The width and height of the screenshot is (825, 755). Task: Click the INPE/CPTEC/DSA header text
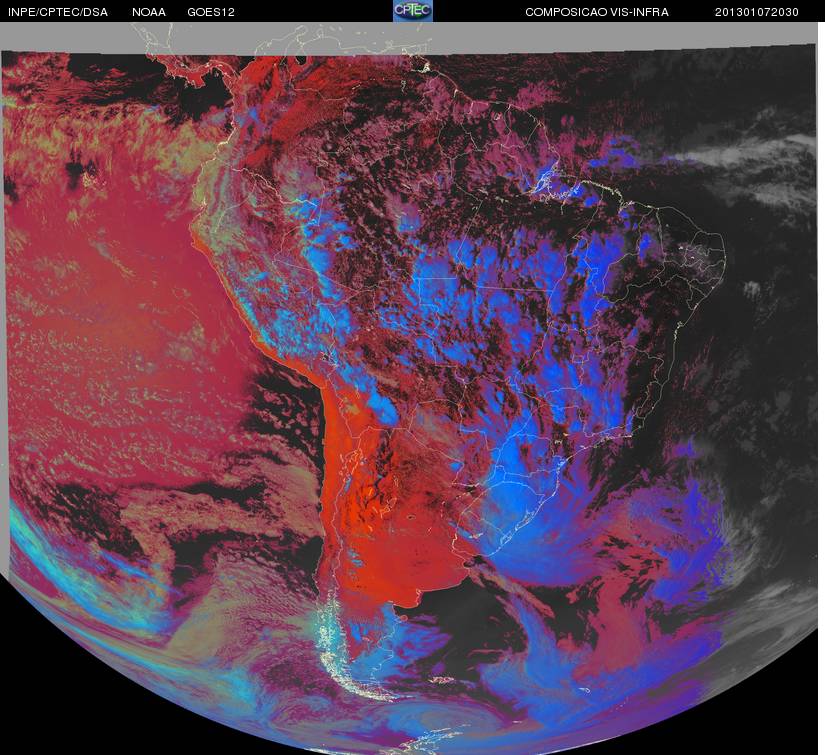click(58, 12)
